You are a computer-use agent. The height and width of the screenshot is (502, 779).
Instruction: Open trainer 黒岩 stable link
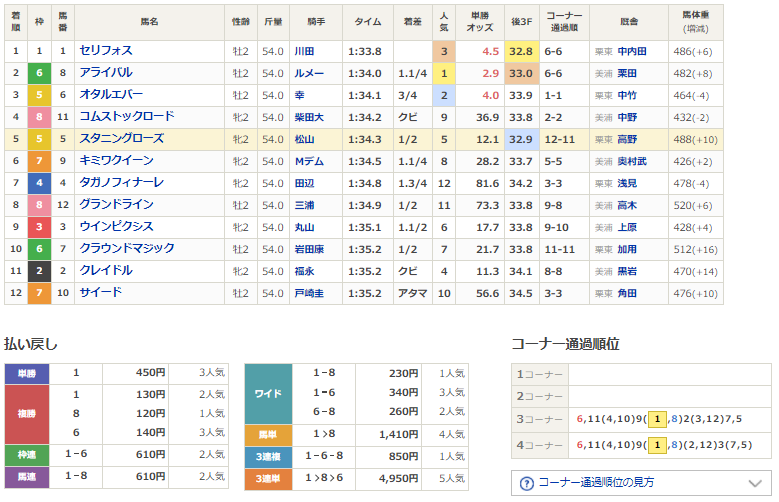627,271
